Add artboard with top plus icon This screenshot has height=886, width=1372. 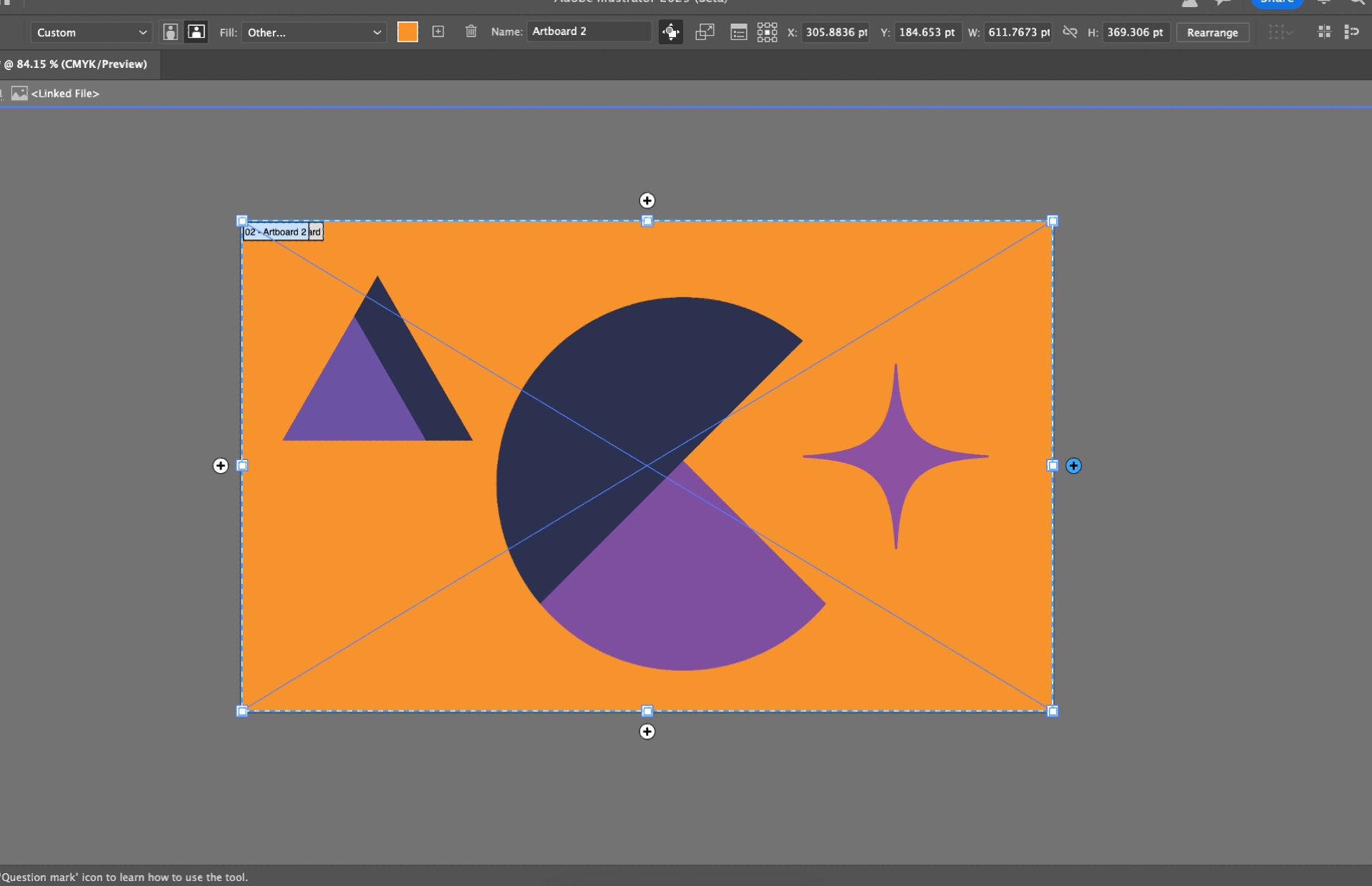click(x=647, y=201)
